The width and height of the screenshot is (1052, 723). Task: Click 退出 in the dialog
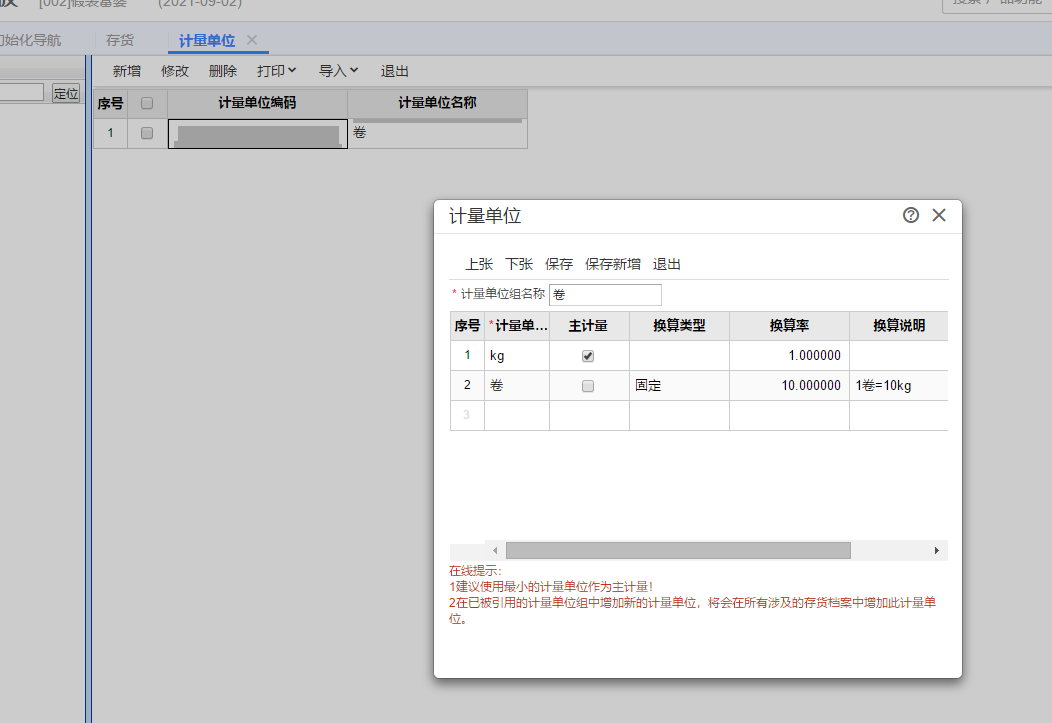tap(667, 264)
